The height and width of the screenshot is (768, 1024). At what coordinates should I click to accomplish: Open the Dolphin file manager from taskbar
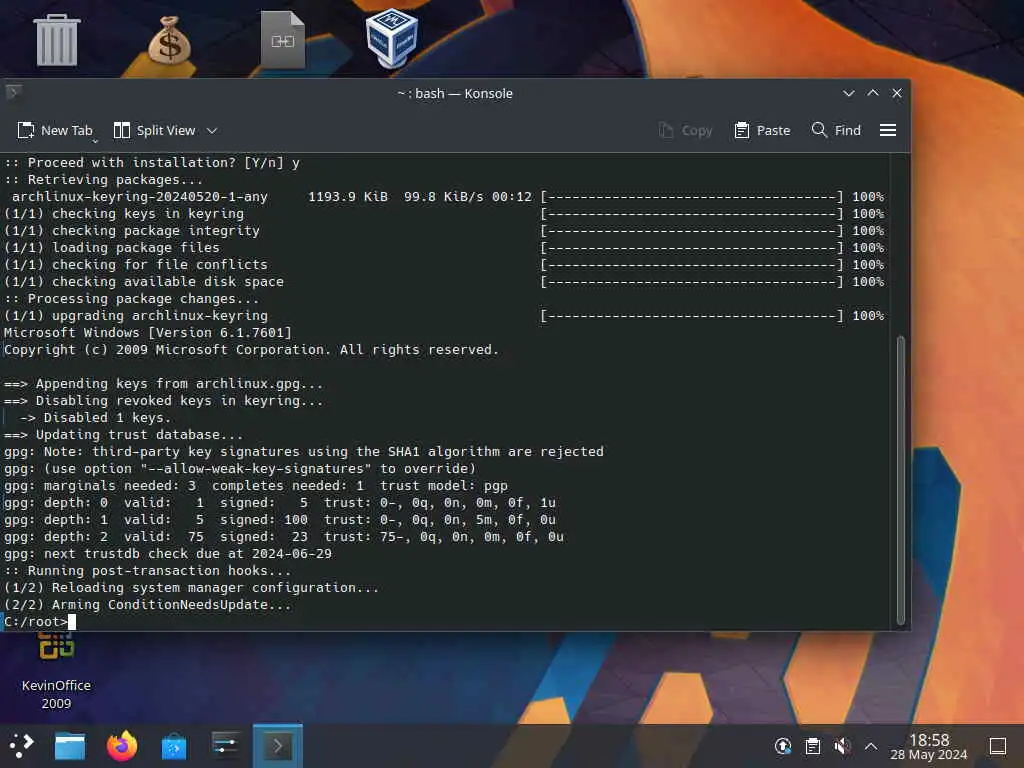click(70, 746)
